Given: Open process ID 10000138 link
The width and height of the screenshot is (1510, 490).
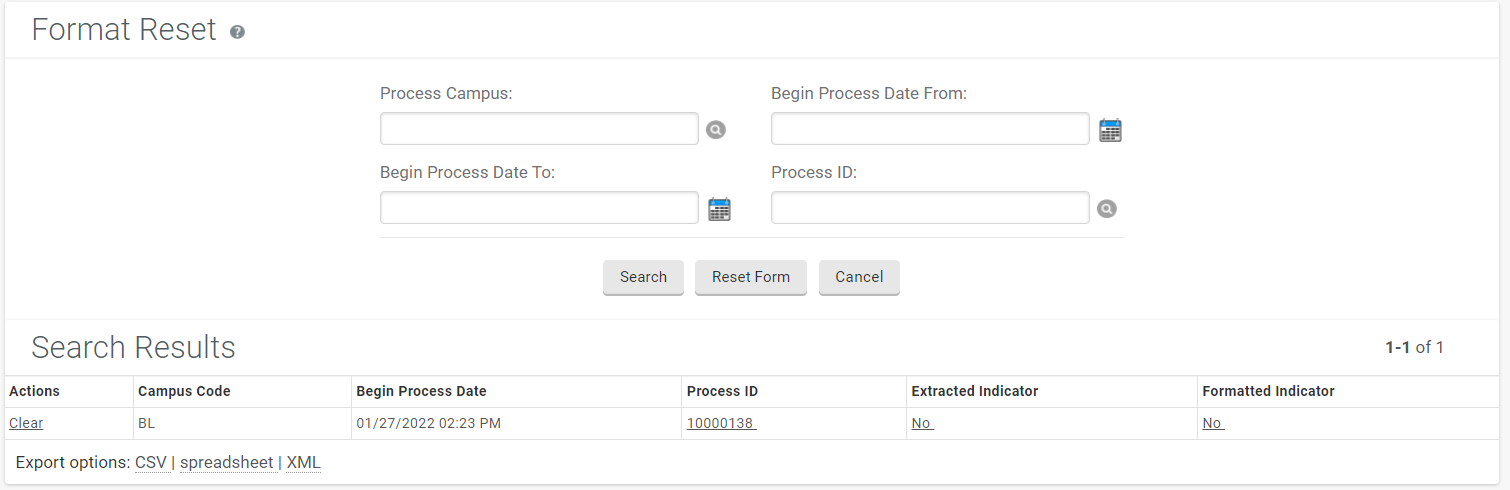Looking at the screenshot, I should (720, 423).
